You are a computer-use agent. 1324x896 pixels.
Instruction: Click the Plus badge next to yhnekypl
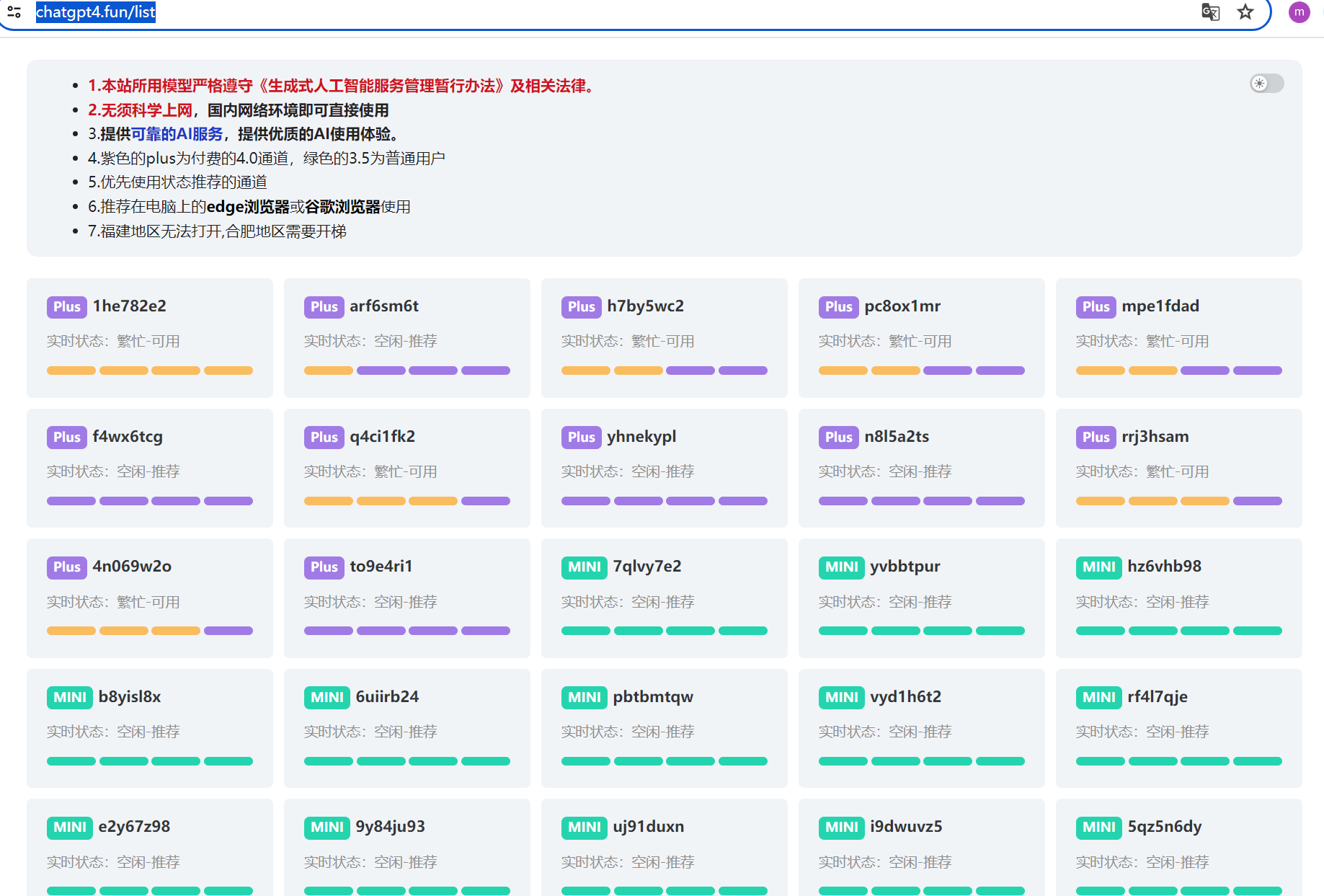pyautogui.click(x=582, y=438)
